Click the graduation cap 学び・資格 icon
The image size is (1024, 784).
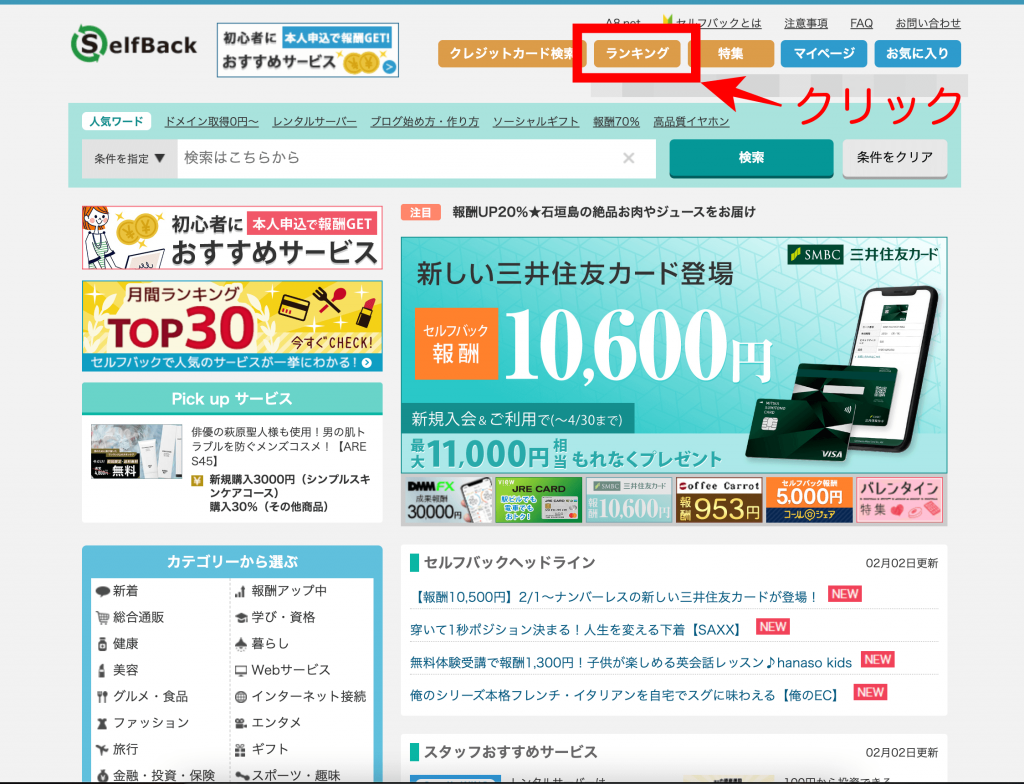point(241,617)
